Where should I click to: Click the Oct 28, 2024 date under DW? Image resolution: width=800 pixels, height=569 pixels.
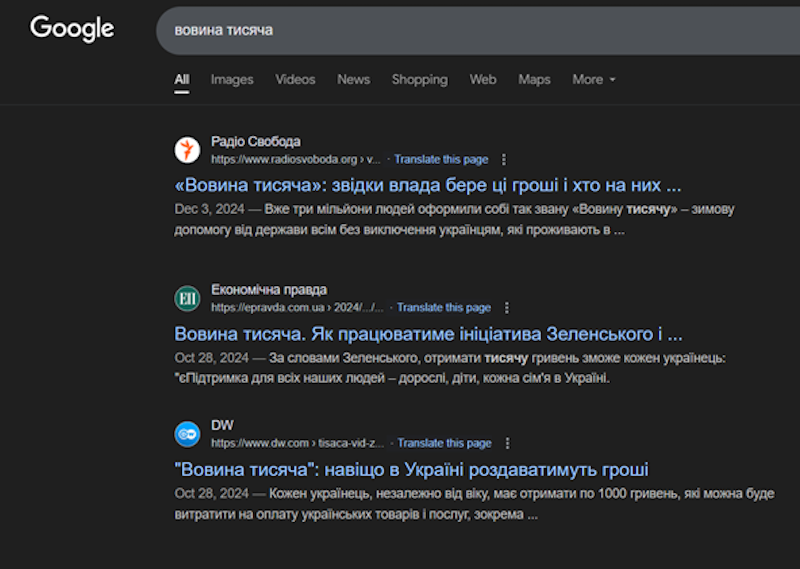(x=211, y=493)
